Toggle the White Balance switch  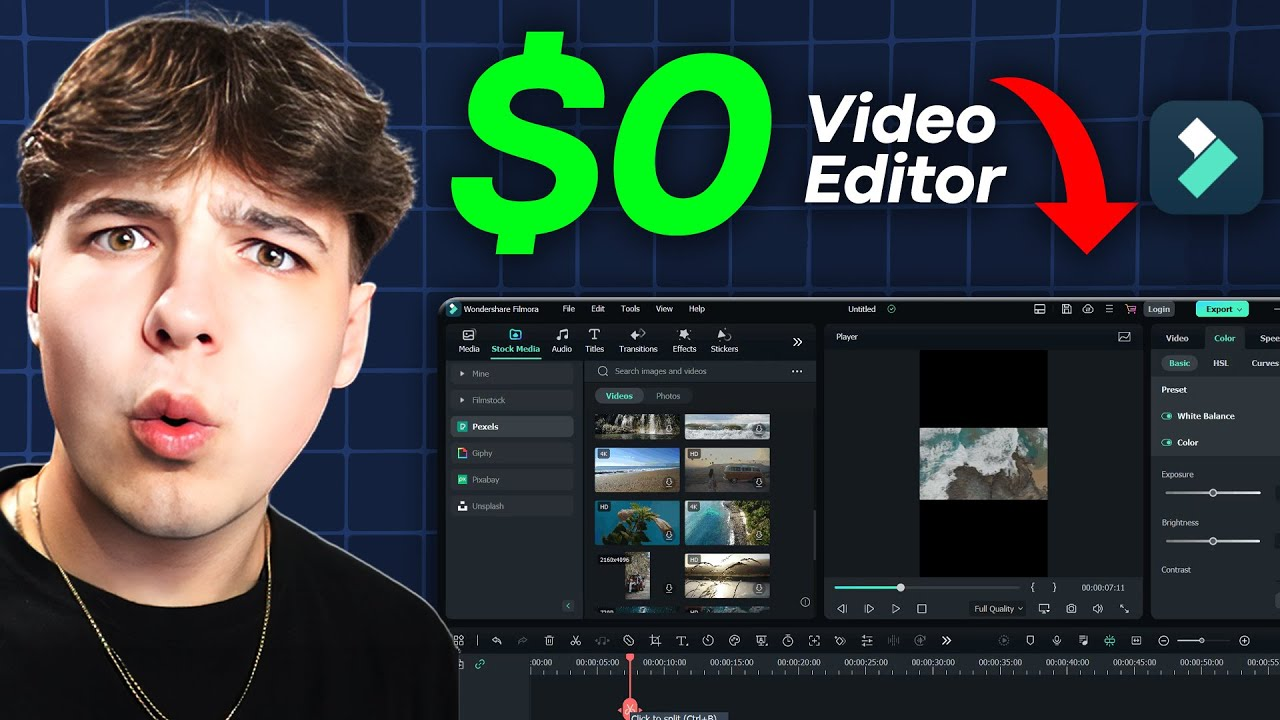point(1167,416)
